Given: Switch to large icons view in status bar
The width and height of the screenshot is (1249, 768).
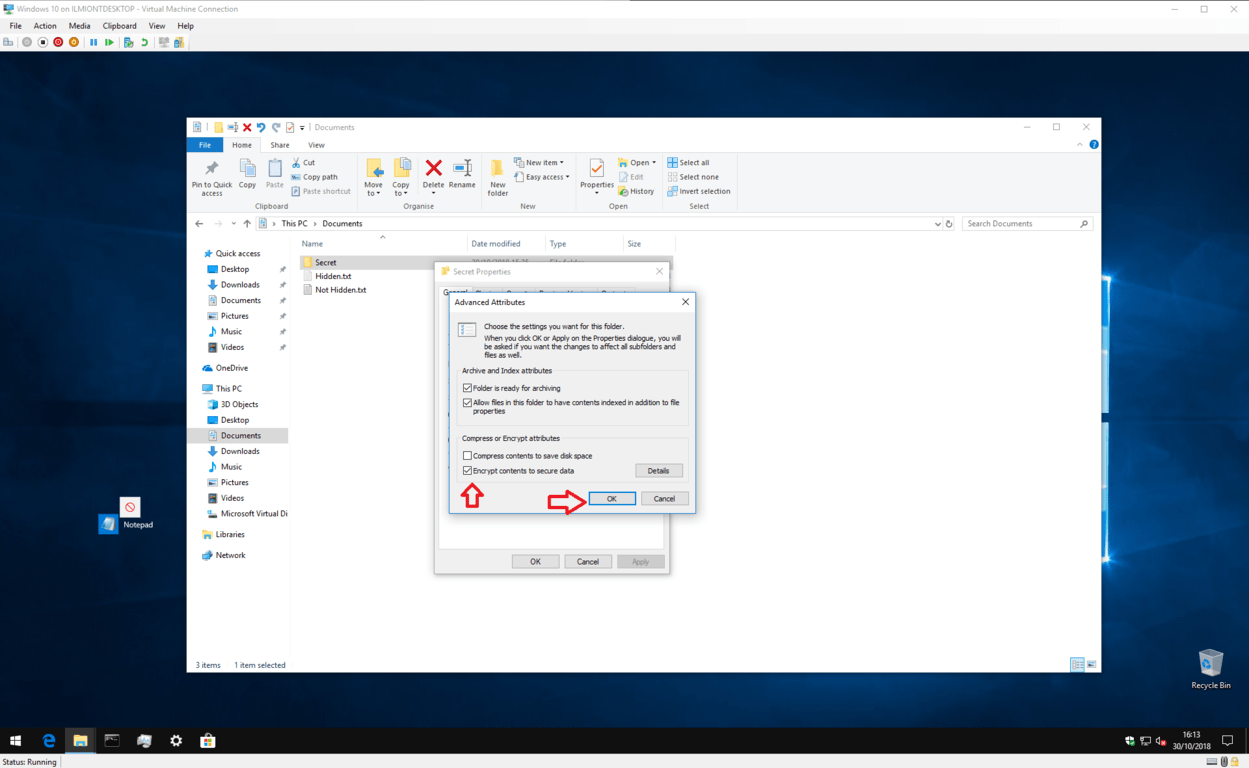Looking at the screenshot, I should pyautogui.click(x=1091, y=665).
